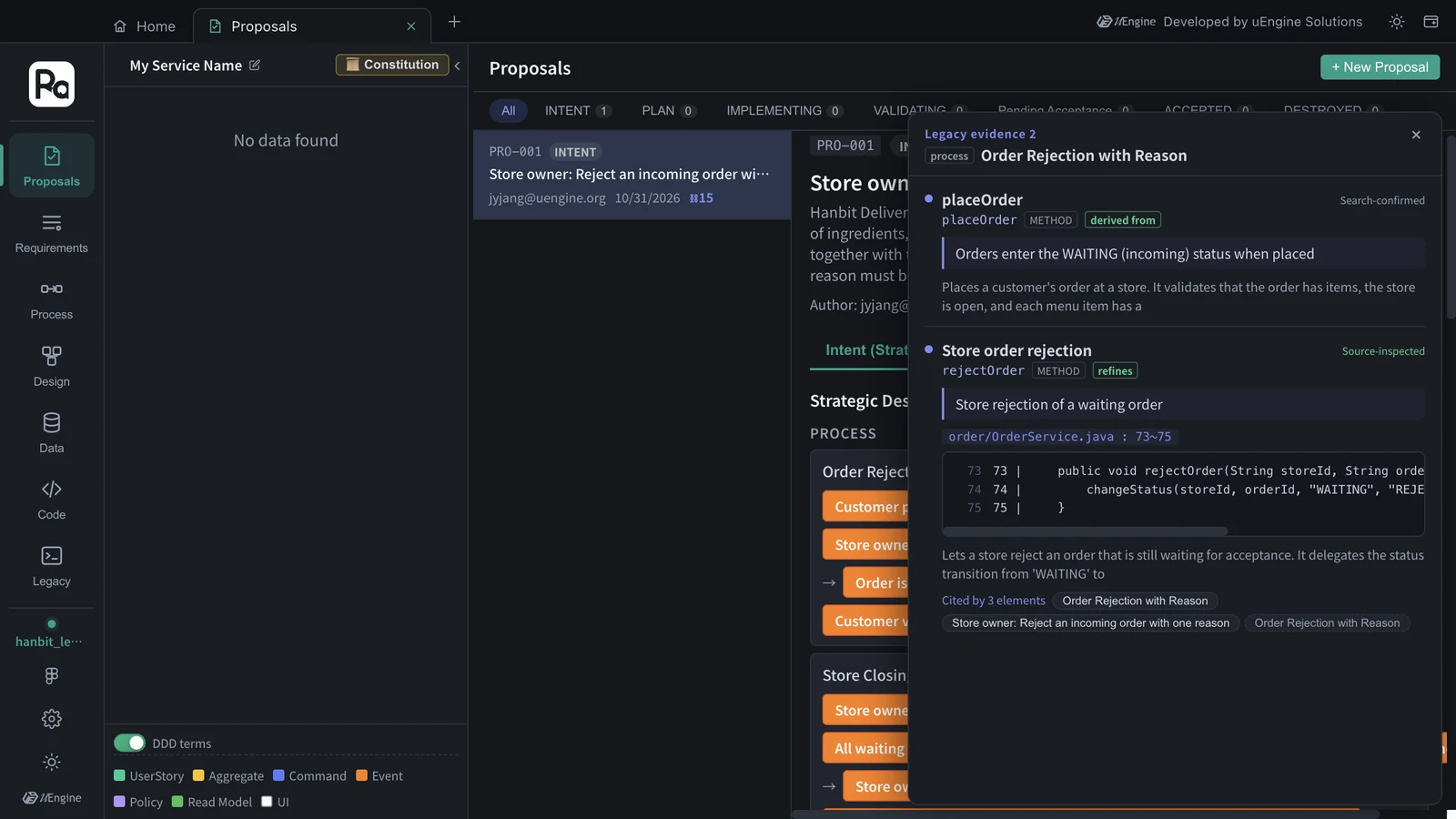The width and height of the screenshot is (1456, 819).
Task: Click the sun brightness icon in the sidebar
Action: (x=52, y=762)
